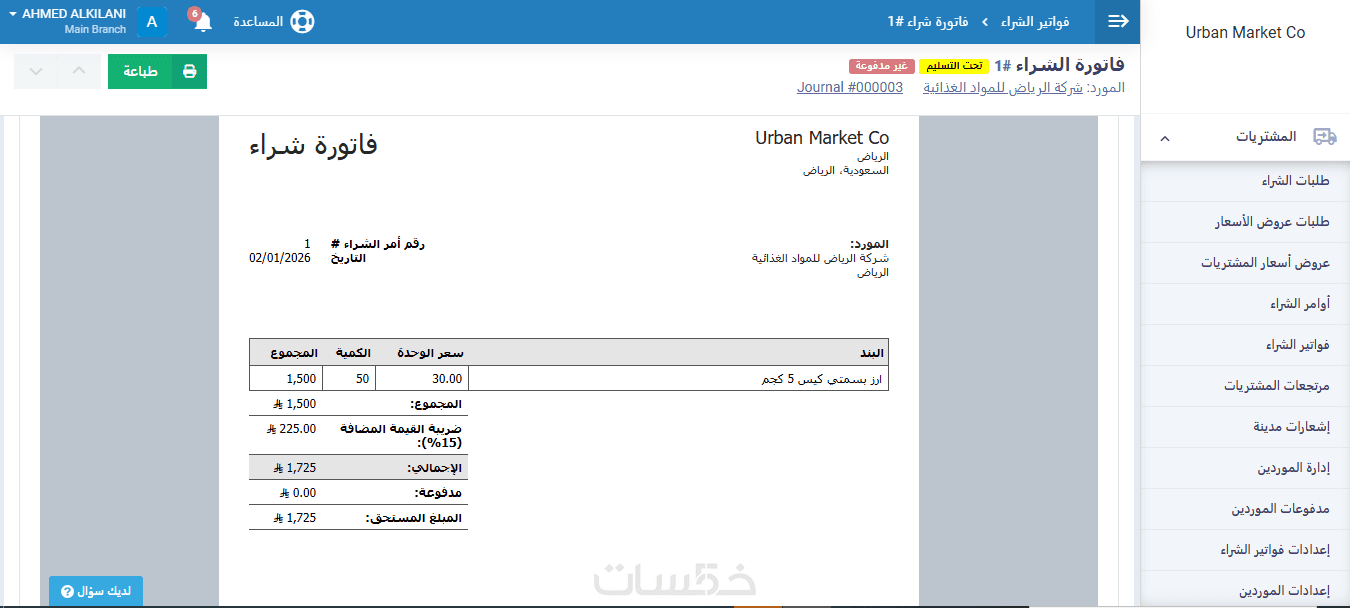The image size is (1350, 608).
Task: Open طلبات عروض الأسعار menu item
Action: 1245,222
